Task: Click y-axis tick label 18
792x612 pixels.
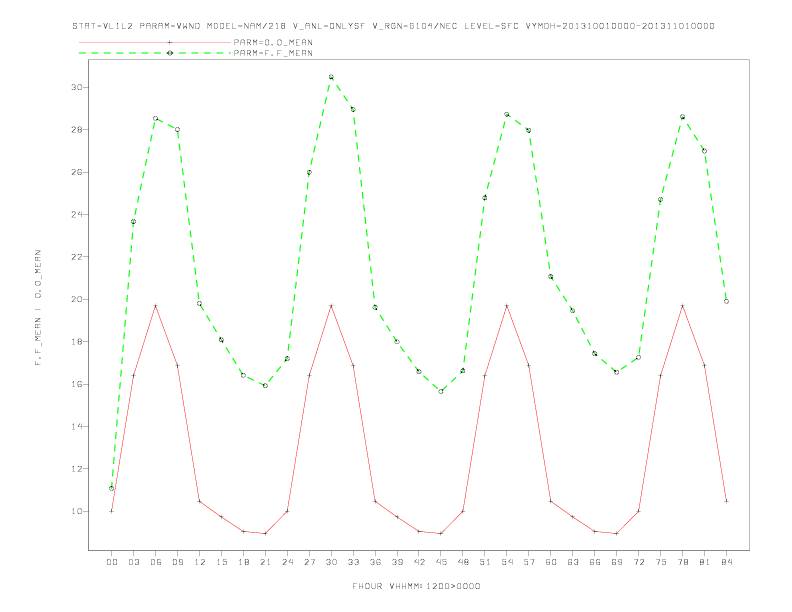Action: (x=76, y=342)
